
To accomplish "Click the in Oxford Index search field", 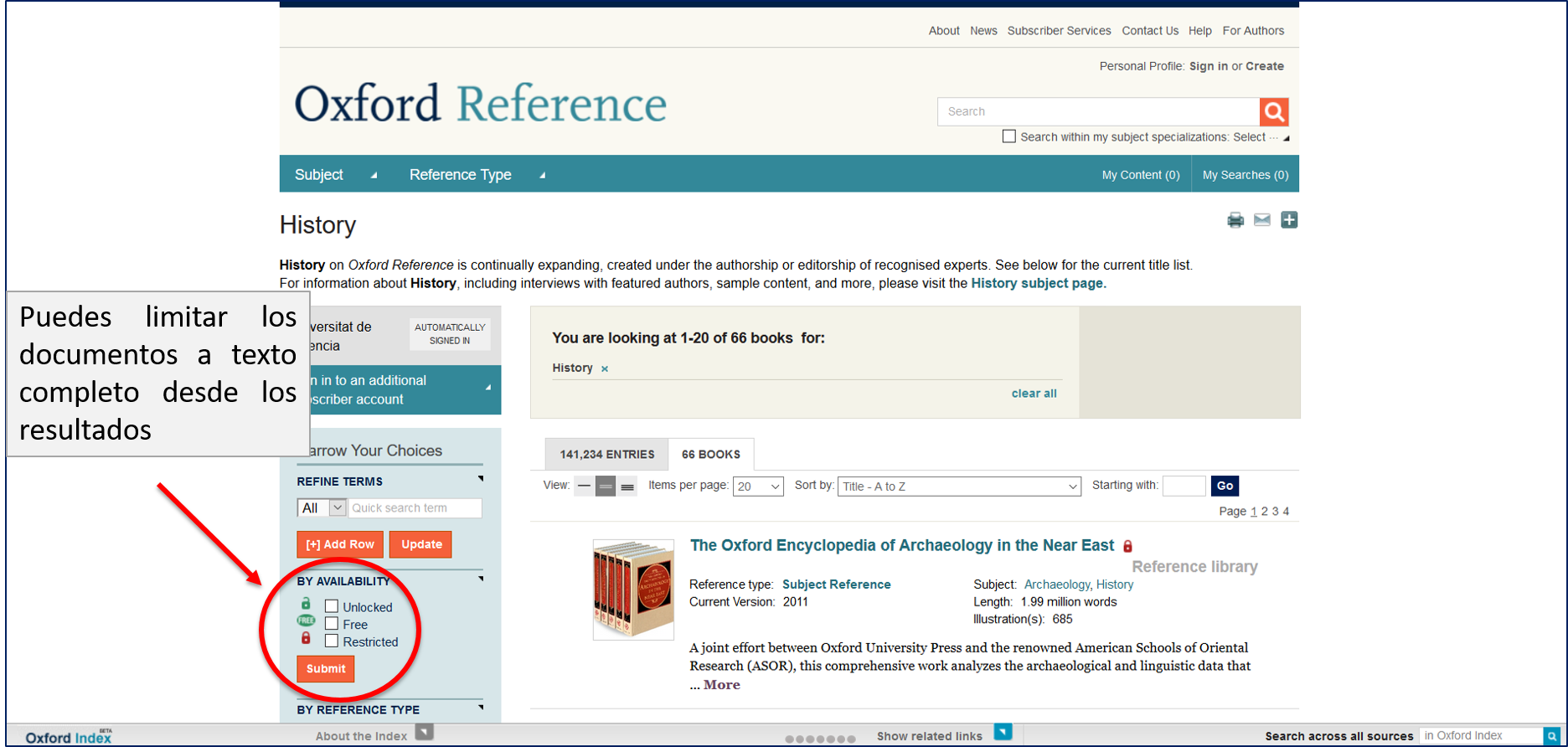I will tap(1481, 736).
